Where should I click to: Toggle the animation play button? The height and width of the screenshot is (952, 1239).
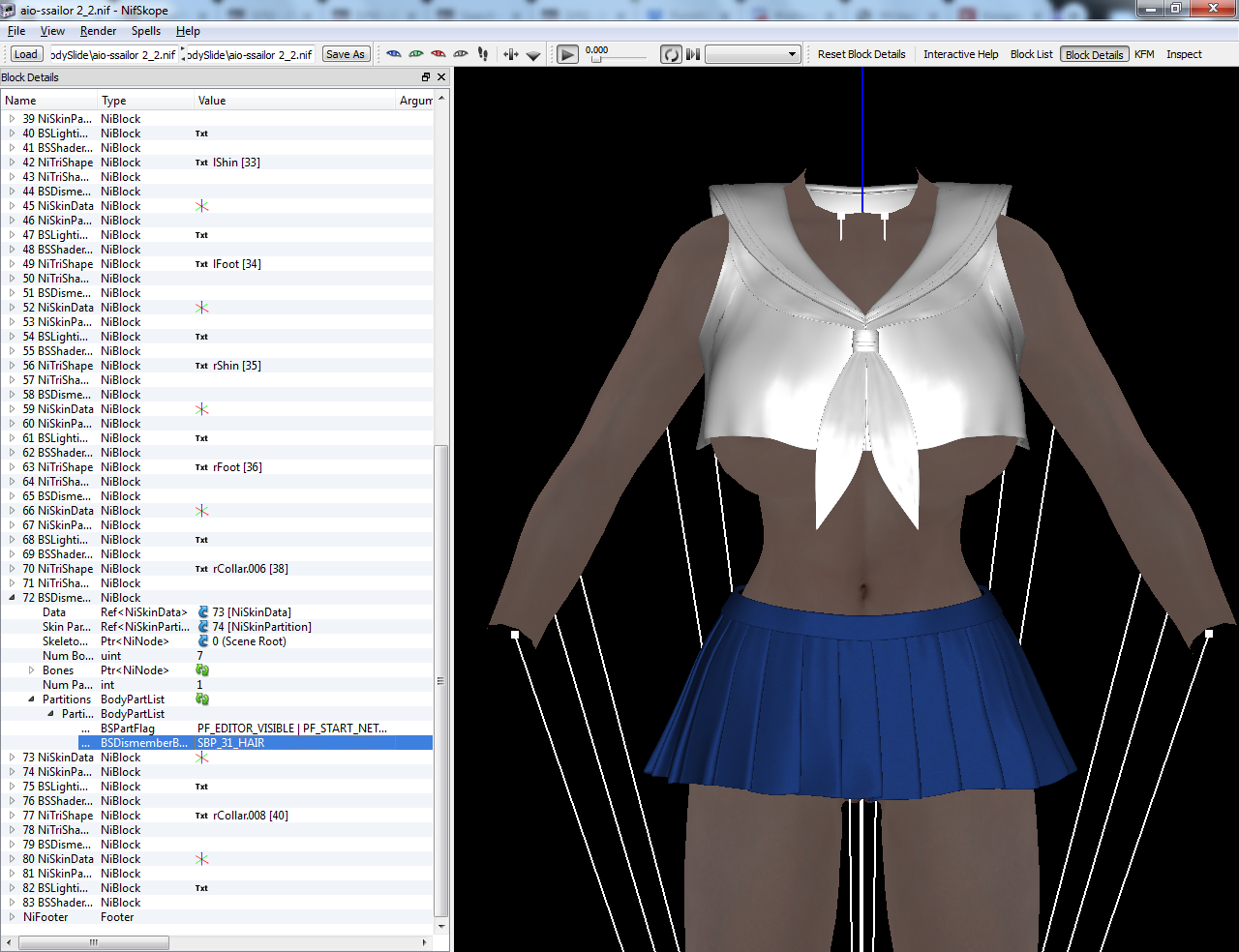pyautogui.click(x=568, y=54)
